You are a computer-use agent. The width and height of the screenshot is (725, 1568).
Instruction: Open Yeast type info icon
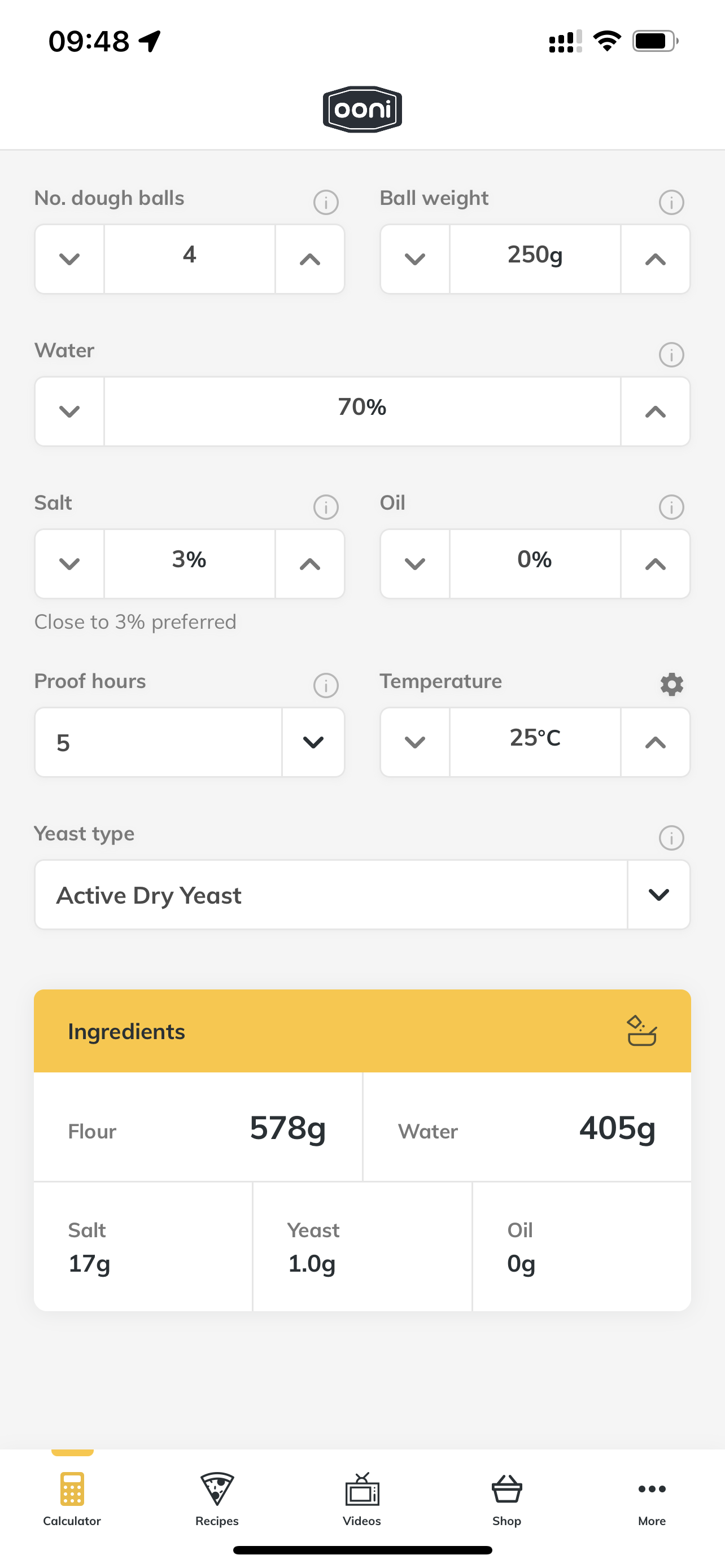pos(671,838)
